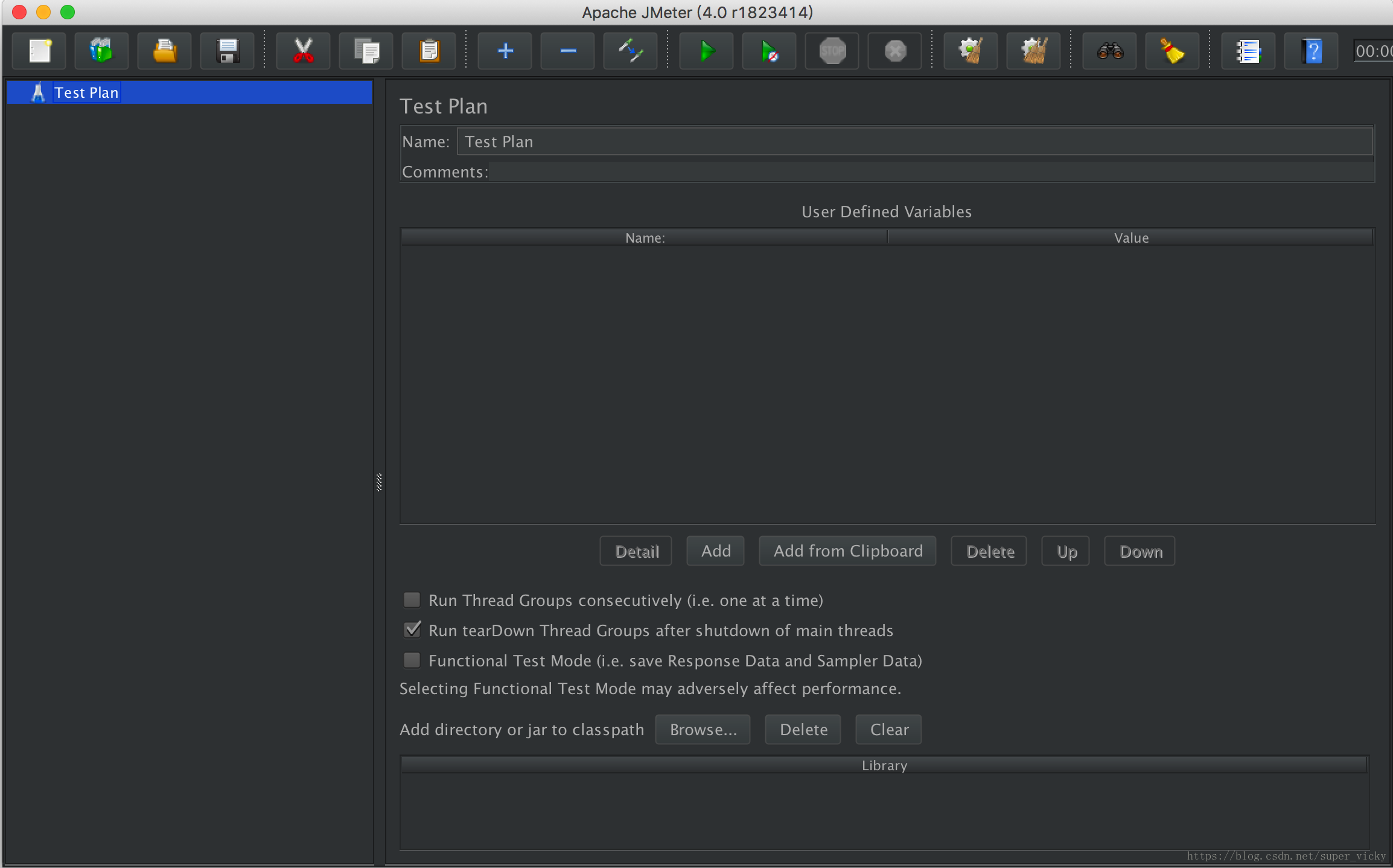Open Search with binoculars icon
The image size is (1393, 868).
[x=1109, y=51]
